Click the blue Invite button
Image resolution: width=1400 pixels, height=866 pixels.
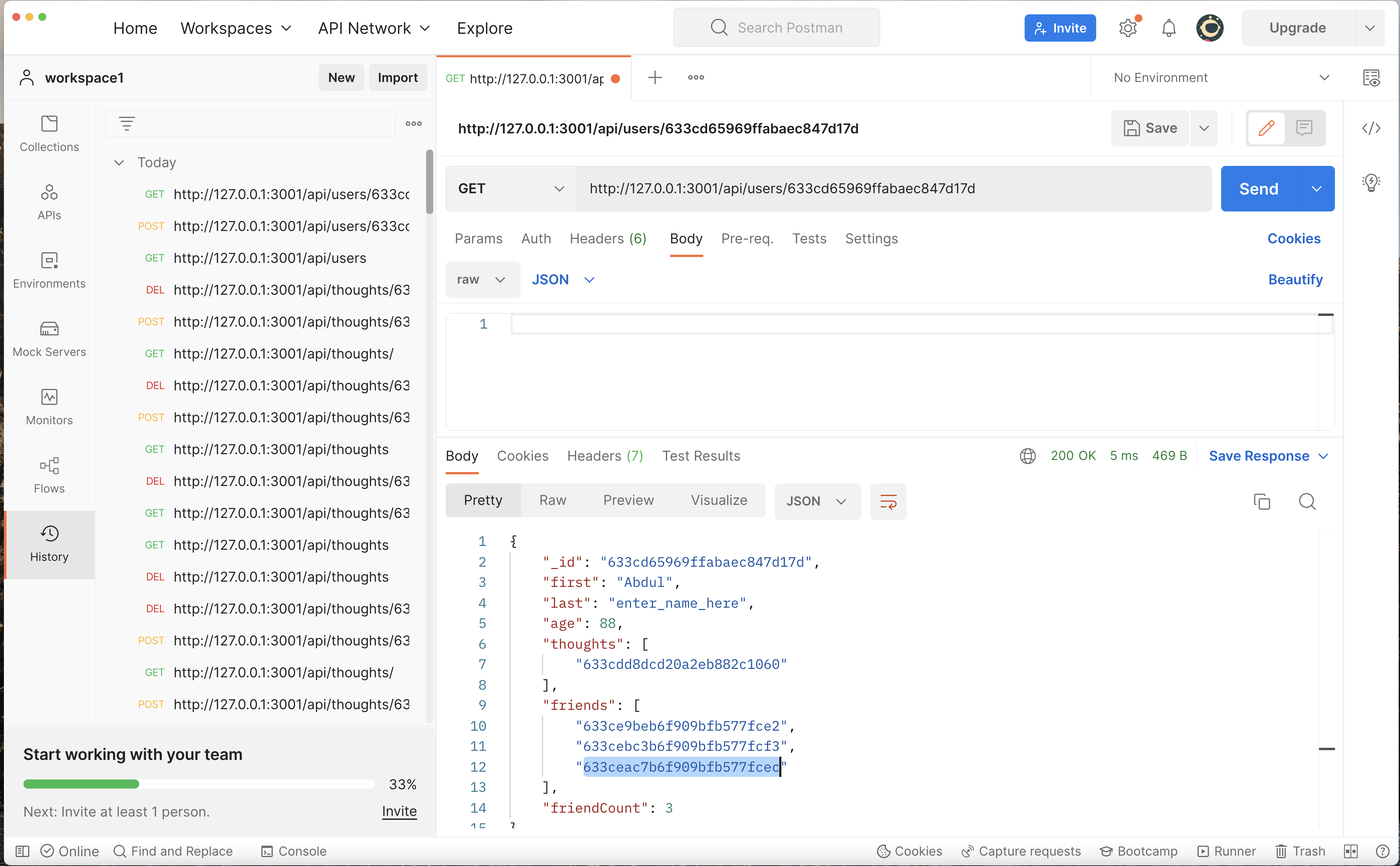click(1060, 28)
